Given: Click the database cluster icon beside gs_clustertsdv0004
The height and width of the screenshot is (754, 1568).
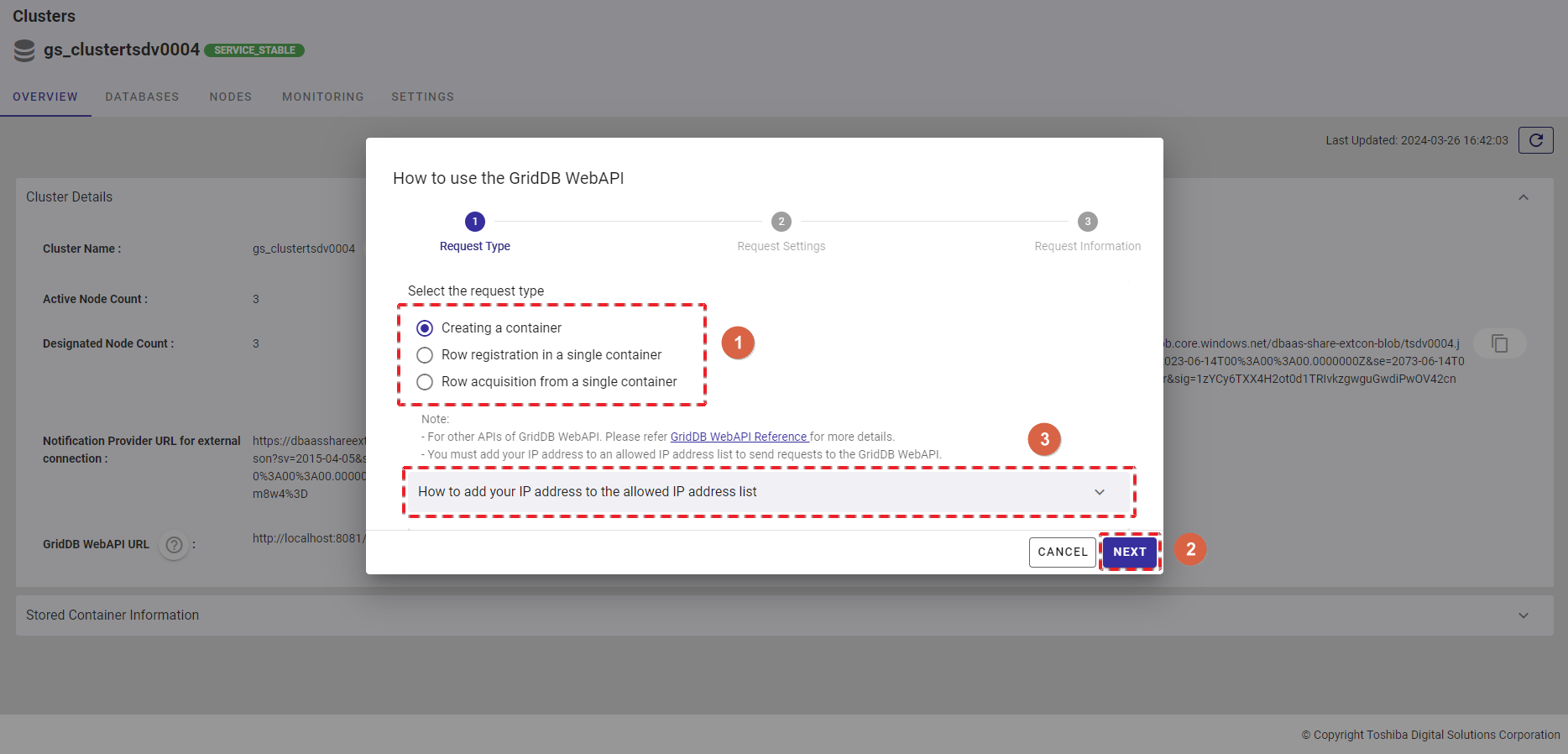Looking at the screenshot, I should click(24, 50).
